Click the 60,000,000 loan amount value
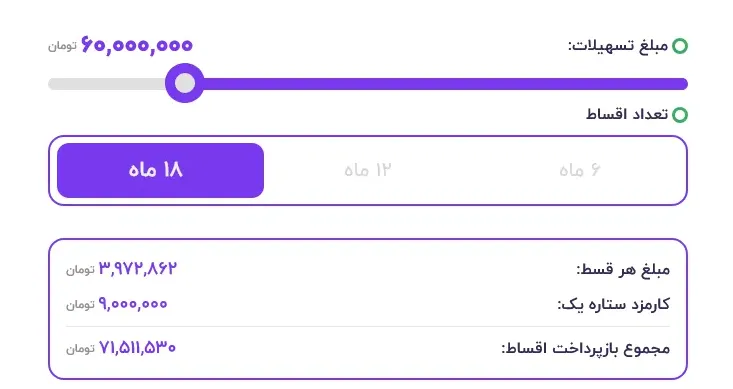The height and width of the screenshot is (389, 733). (x=137, y=45)
